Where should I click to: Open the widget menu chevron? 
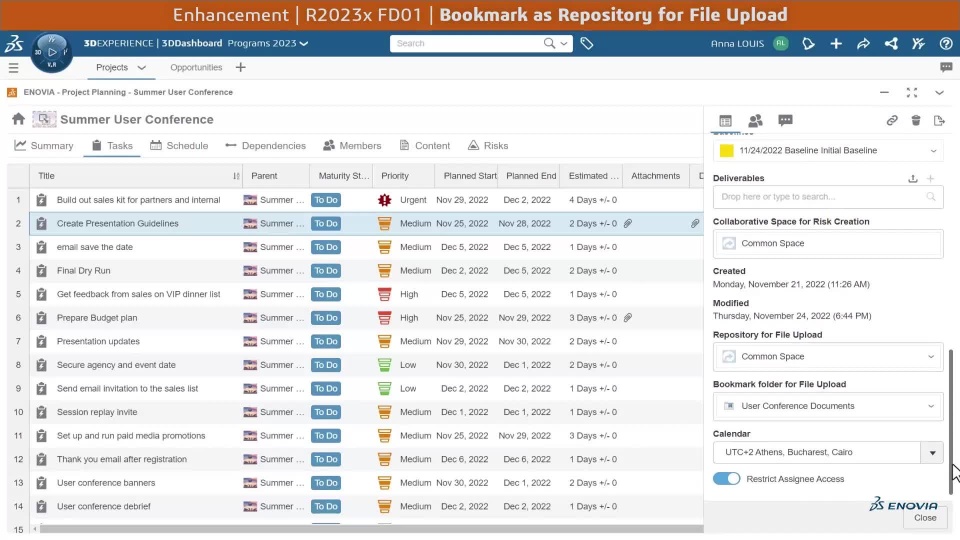click(939, 92)
